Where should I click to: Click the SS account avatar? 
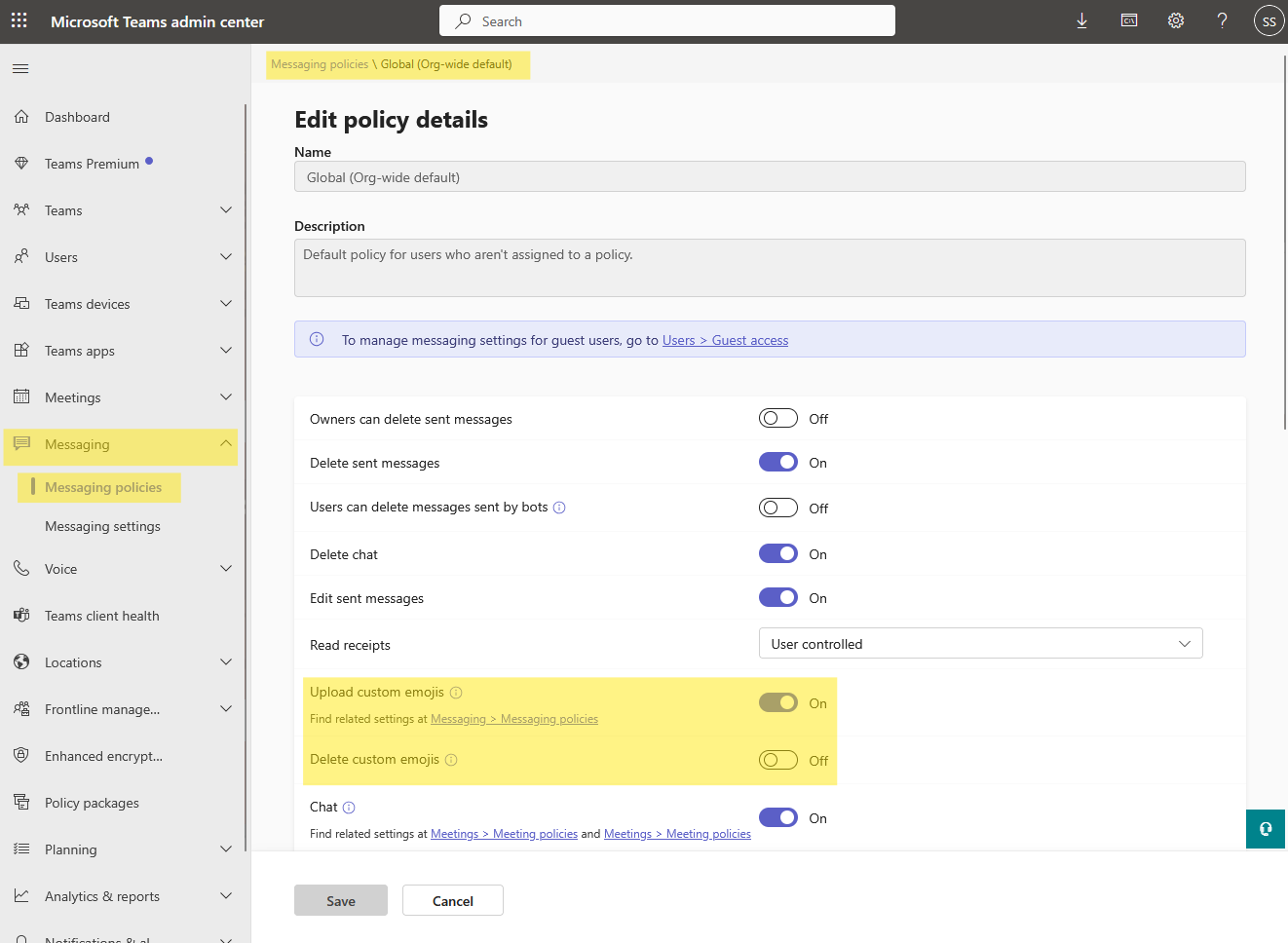pos(1269,20)
